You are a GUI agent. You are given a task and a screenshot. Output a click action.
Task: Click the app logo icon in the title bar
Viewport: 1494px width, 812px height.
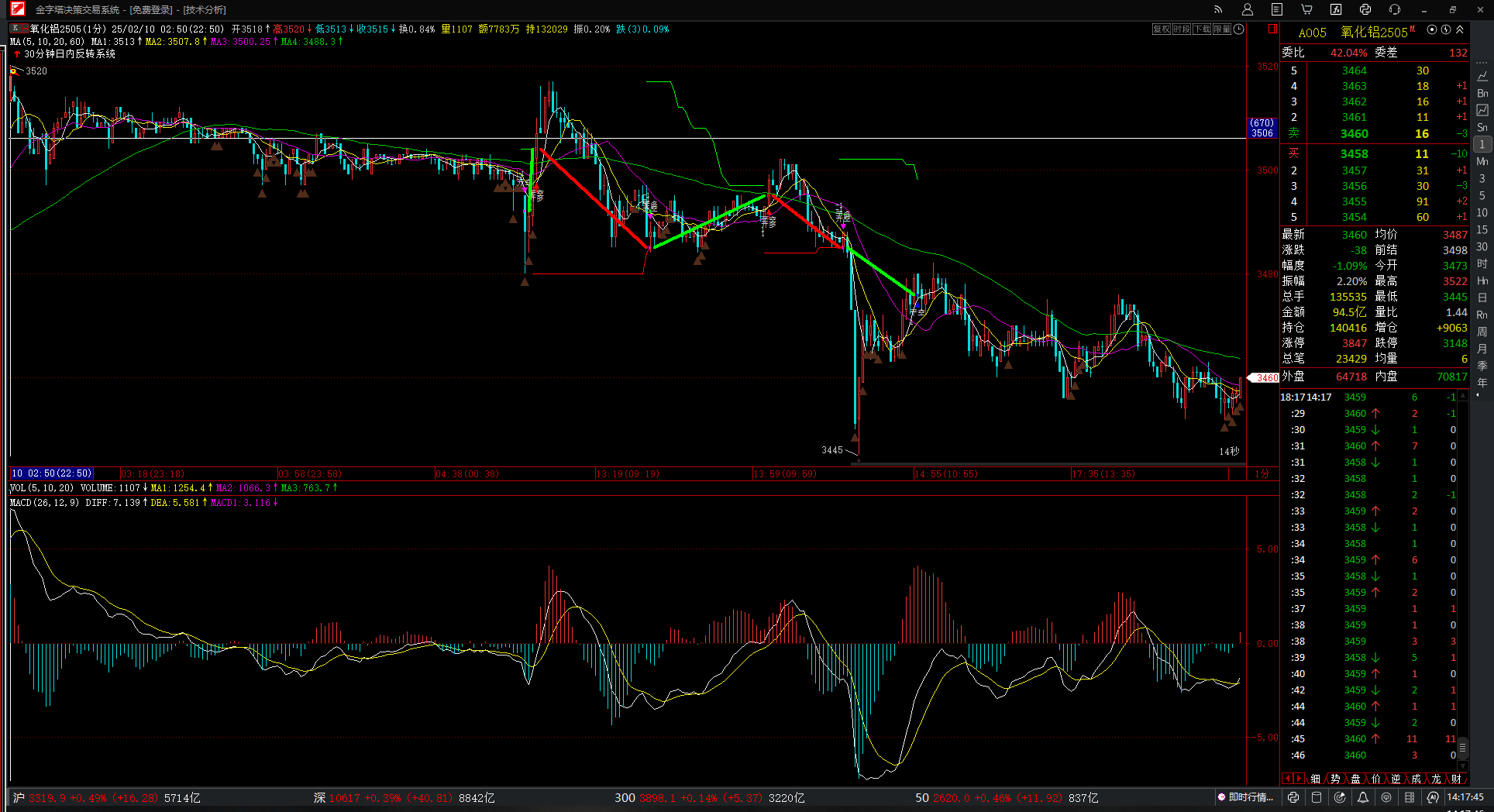[17, 9]
